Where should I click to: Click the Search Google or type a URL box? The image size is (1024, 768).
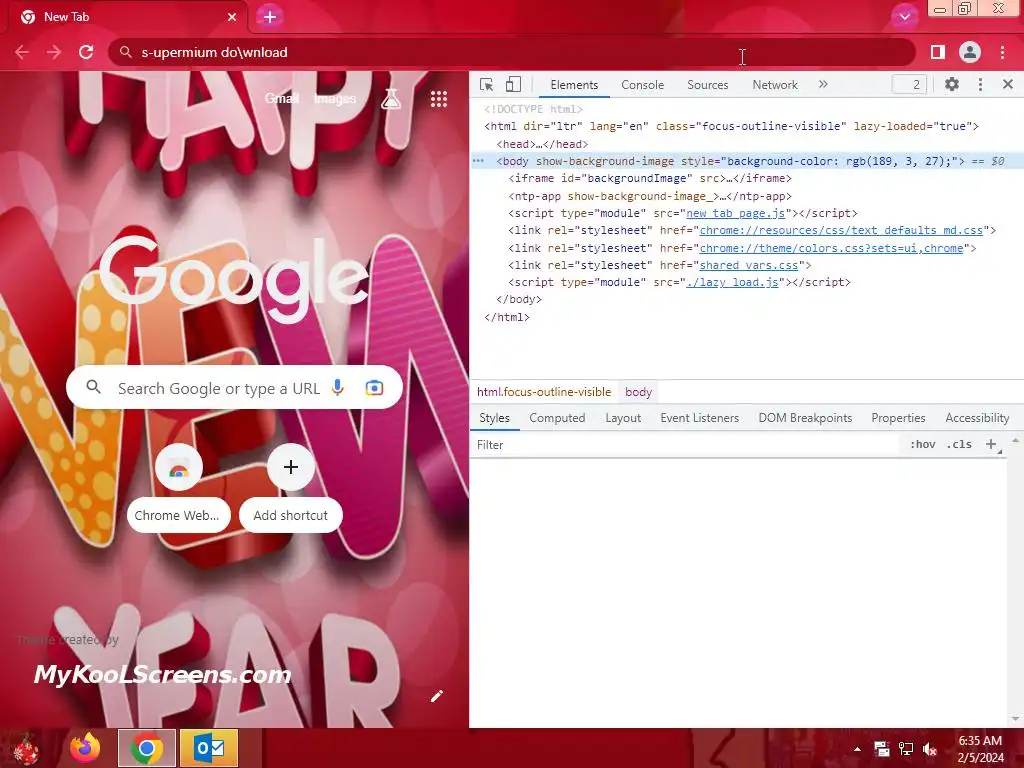[234, 388]
